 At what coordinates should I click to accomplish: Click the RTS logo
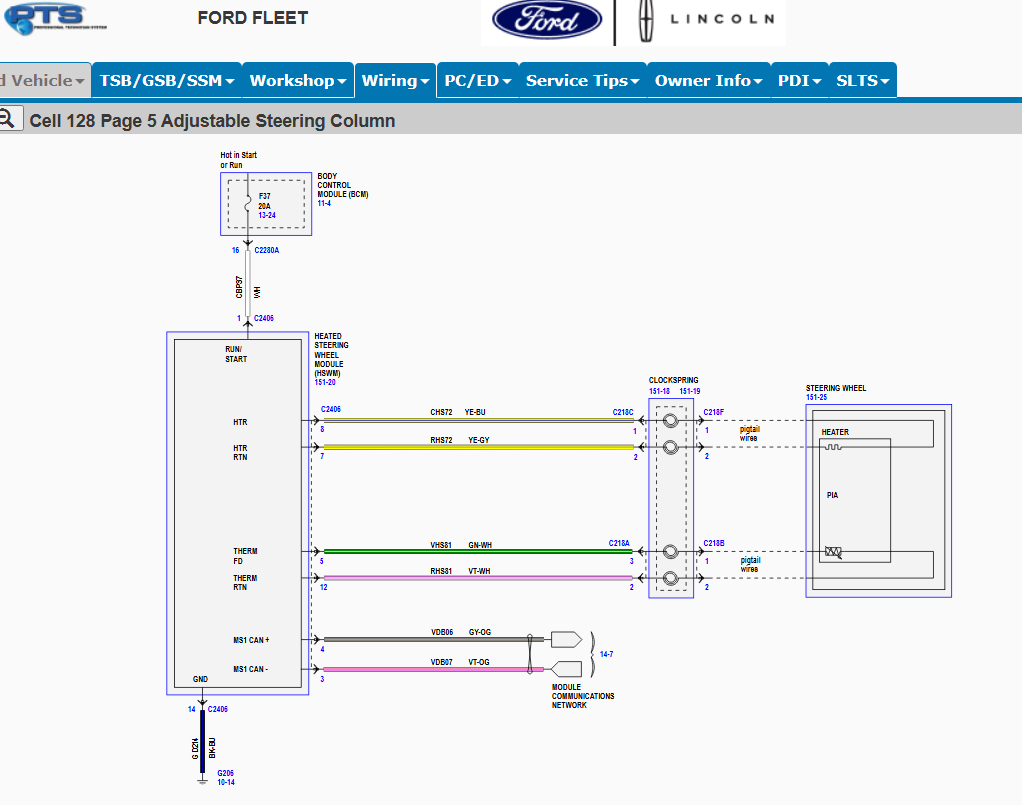point(46,17)
